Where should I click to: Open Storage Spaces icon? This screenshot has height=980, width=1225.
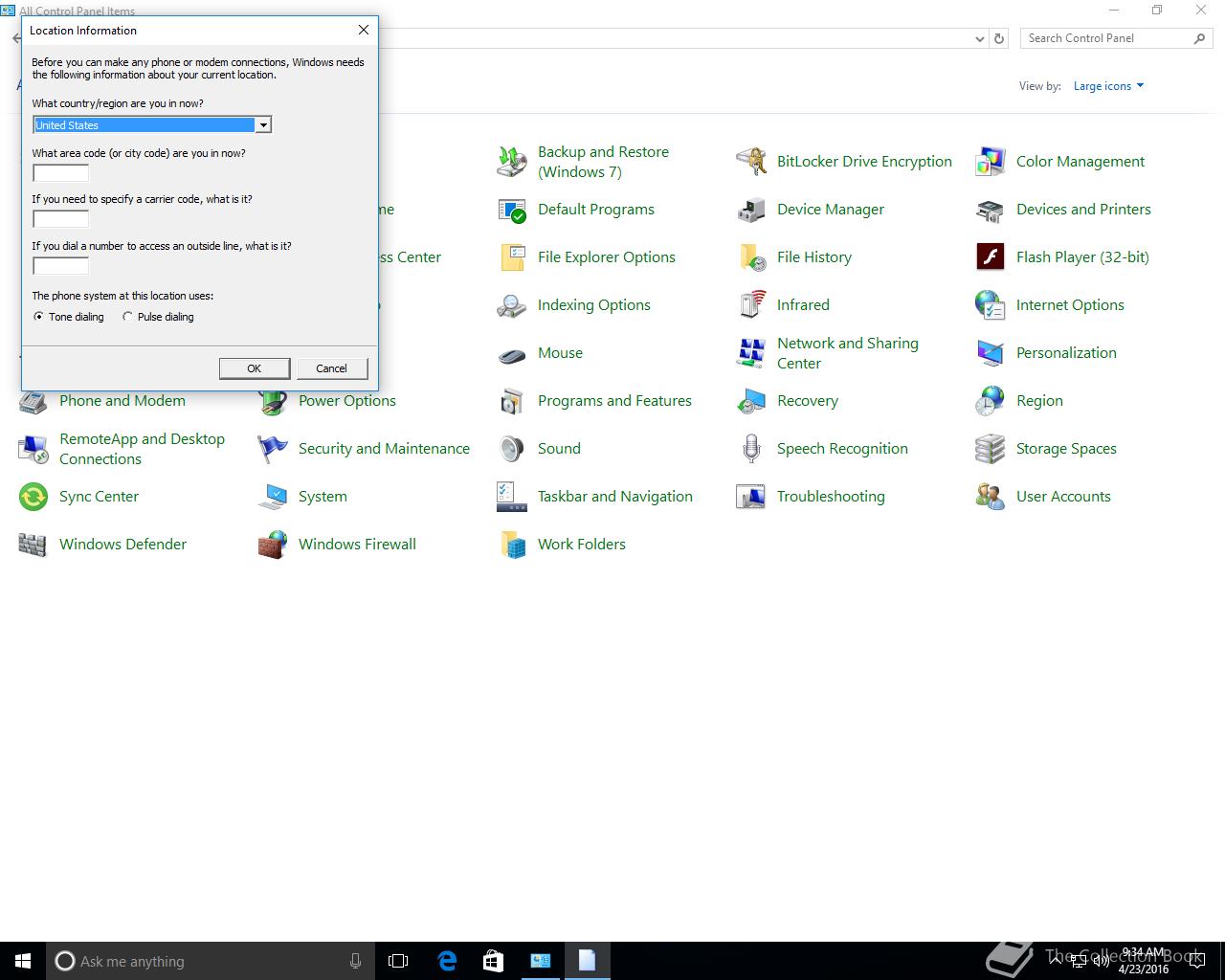991,449
